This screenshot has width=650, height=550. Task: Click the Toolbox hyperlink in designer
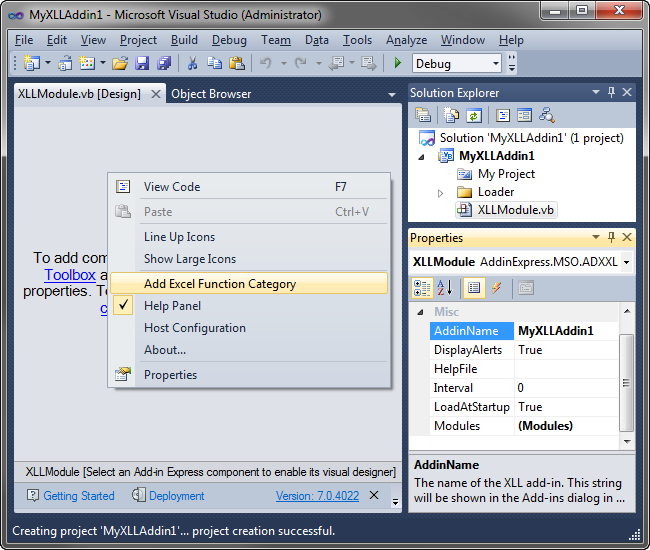(70, 275)
